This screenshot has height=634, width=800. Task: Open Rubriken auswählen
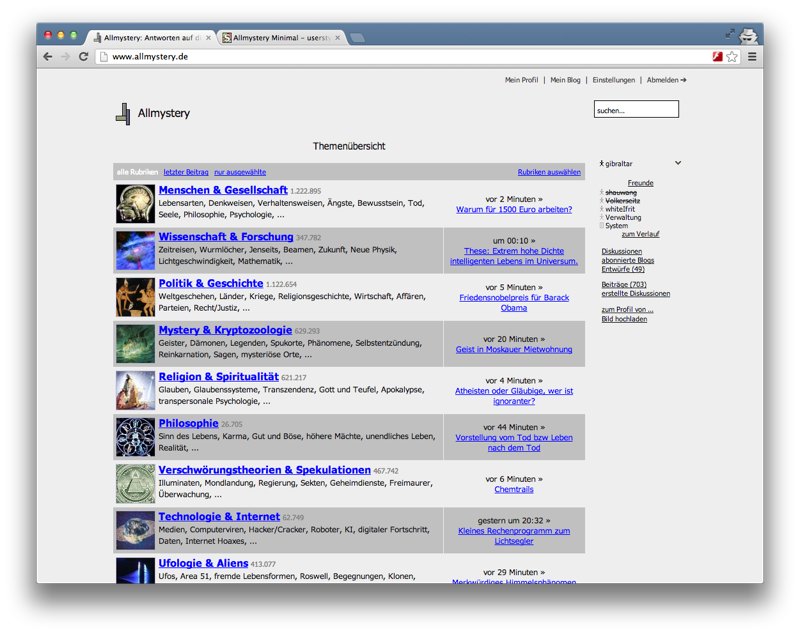pos(549,172)
